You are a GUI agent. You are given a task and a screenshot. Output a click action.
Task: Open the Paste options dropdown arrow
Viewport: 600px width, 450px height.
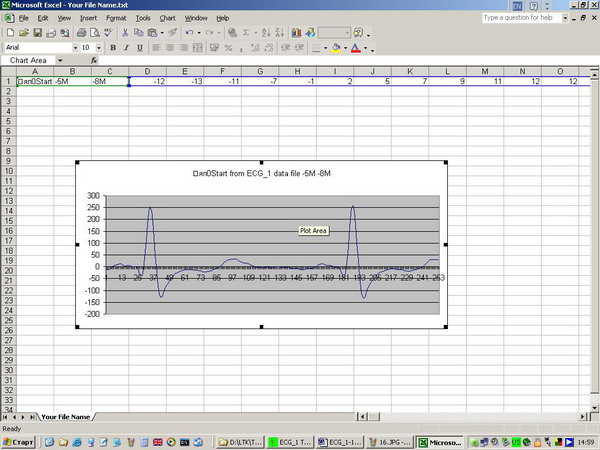pyautogui.click(x=162, y=33)
